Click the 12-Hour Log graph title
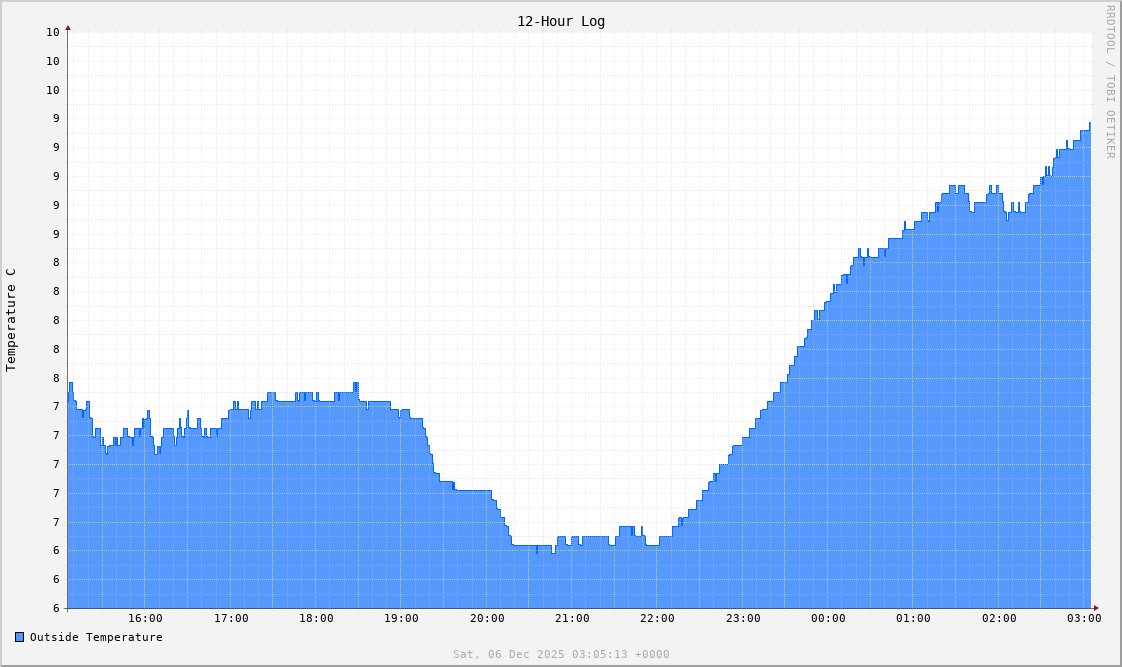 560,21
